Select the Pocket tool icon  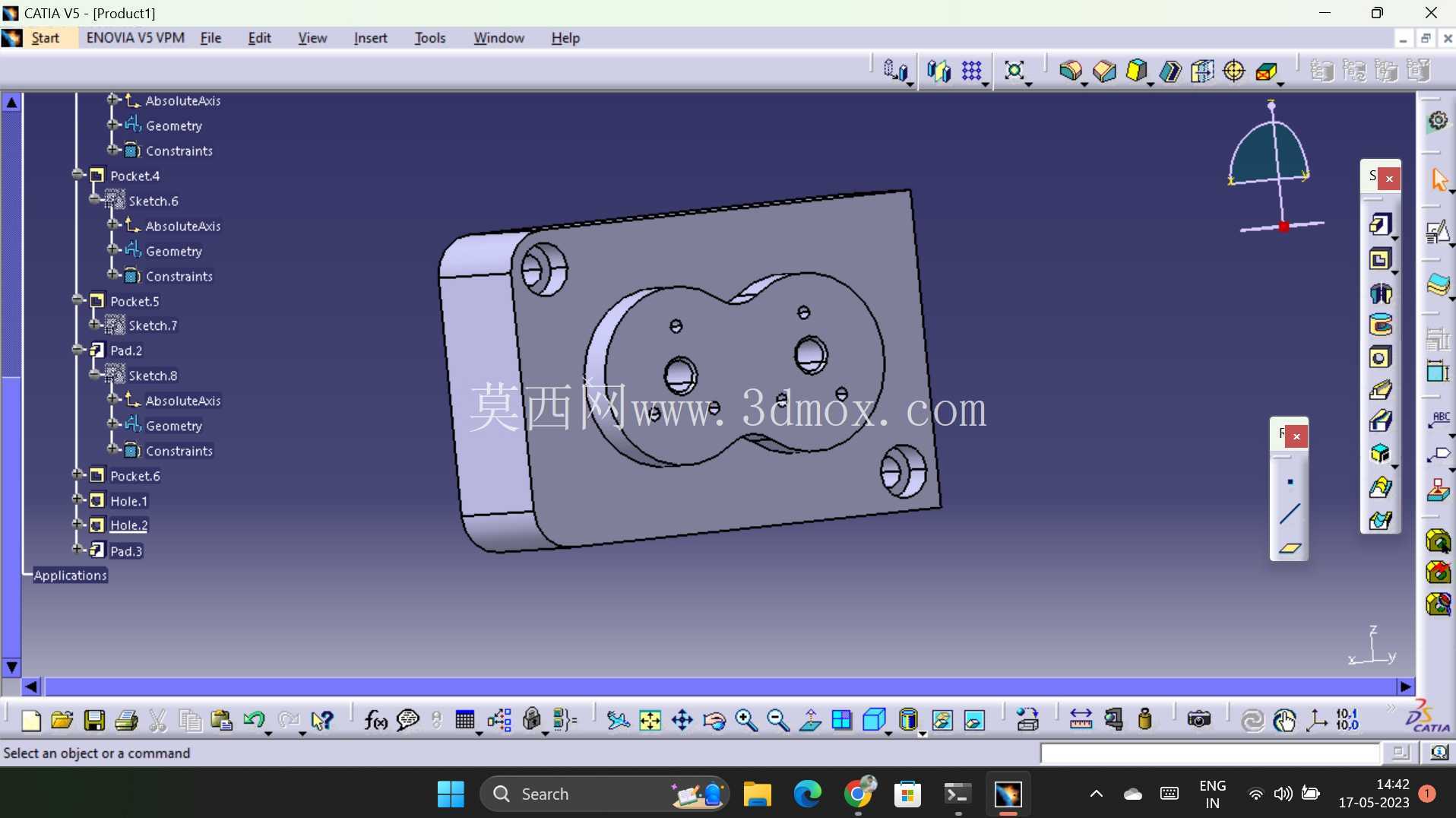click(1380, 259)
